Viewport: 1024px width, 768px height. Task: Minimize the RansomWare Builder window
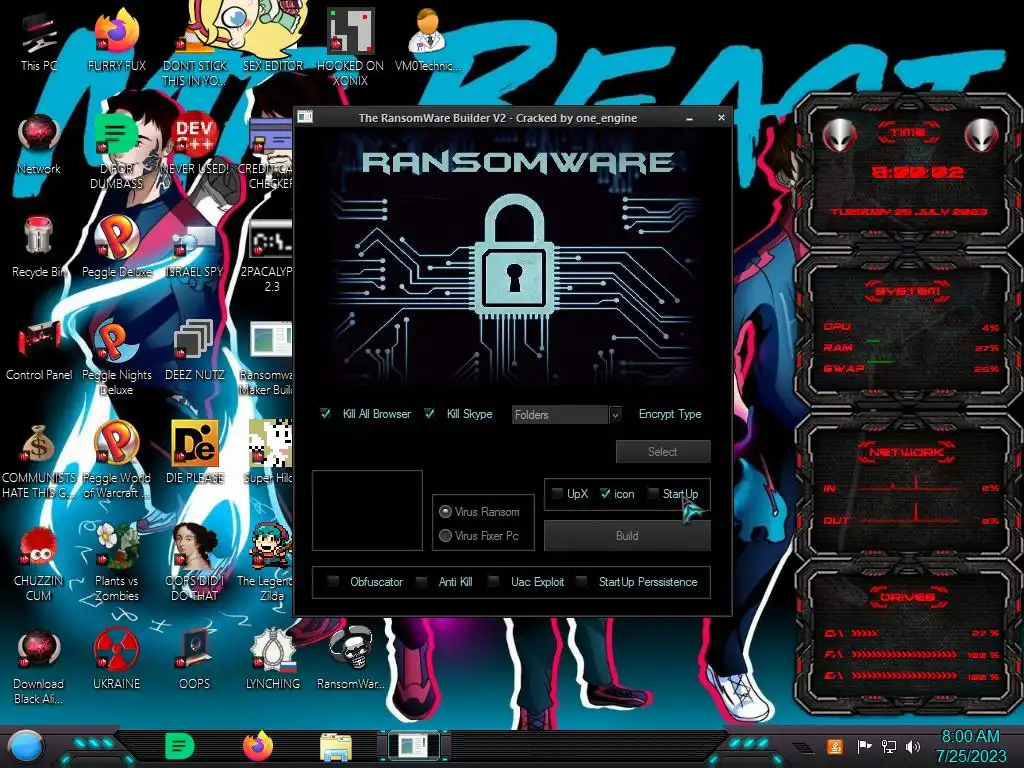(x=690, y=118)
